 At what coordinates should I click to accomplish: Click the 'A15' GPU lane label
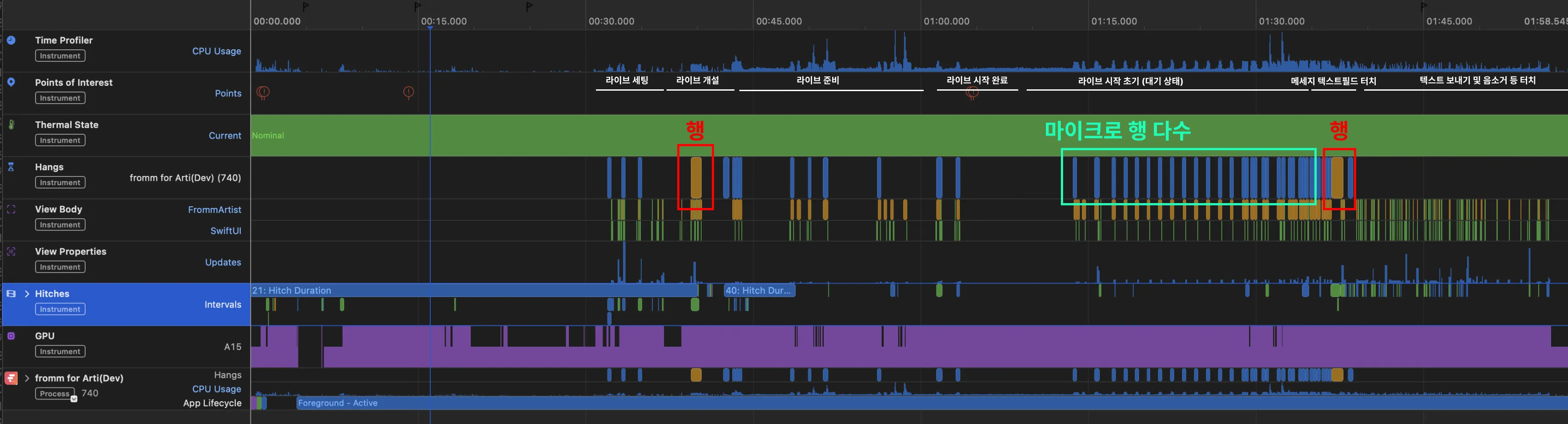pos(233,347)
